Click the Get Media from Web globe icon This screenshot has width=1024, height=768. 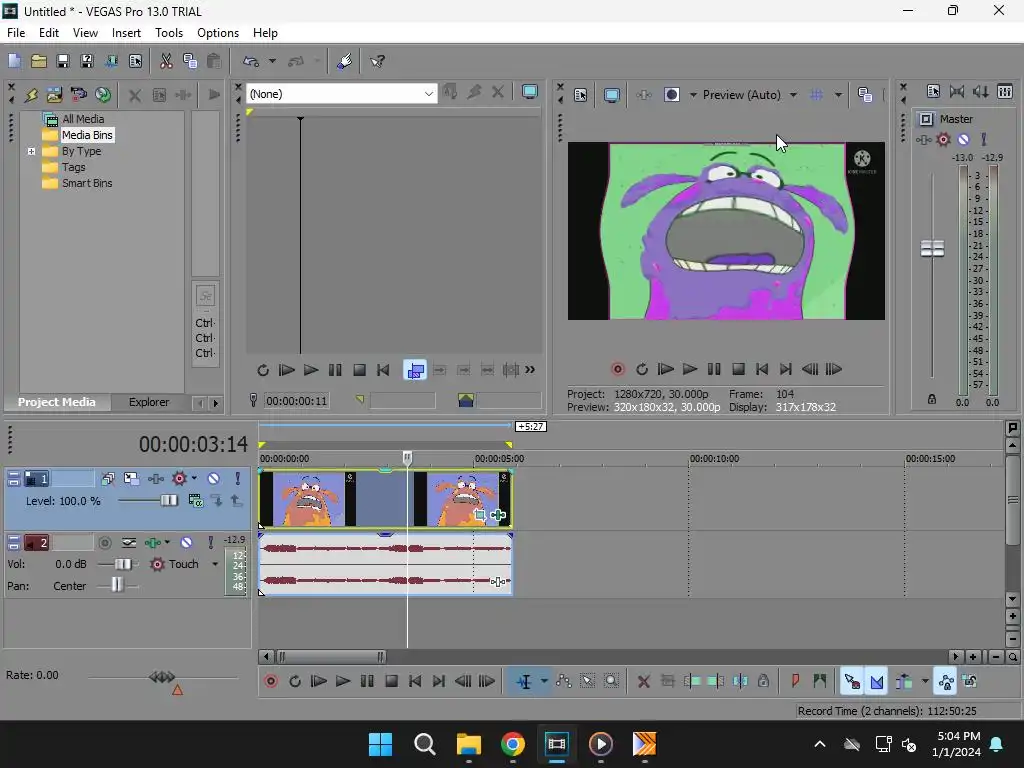(x=103, y=95)
